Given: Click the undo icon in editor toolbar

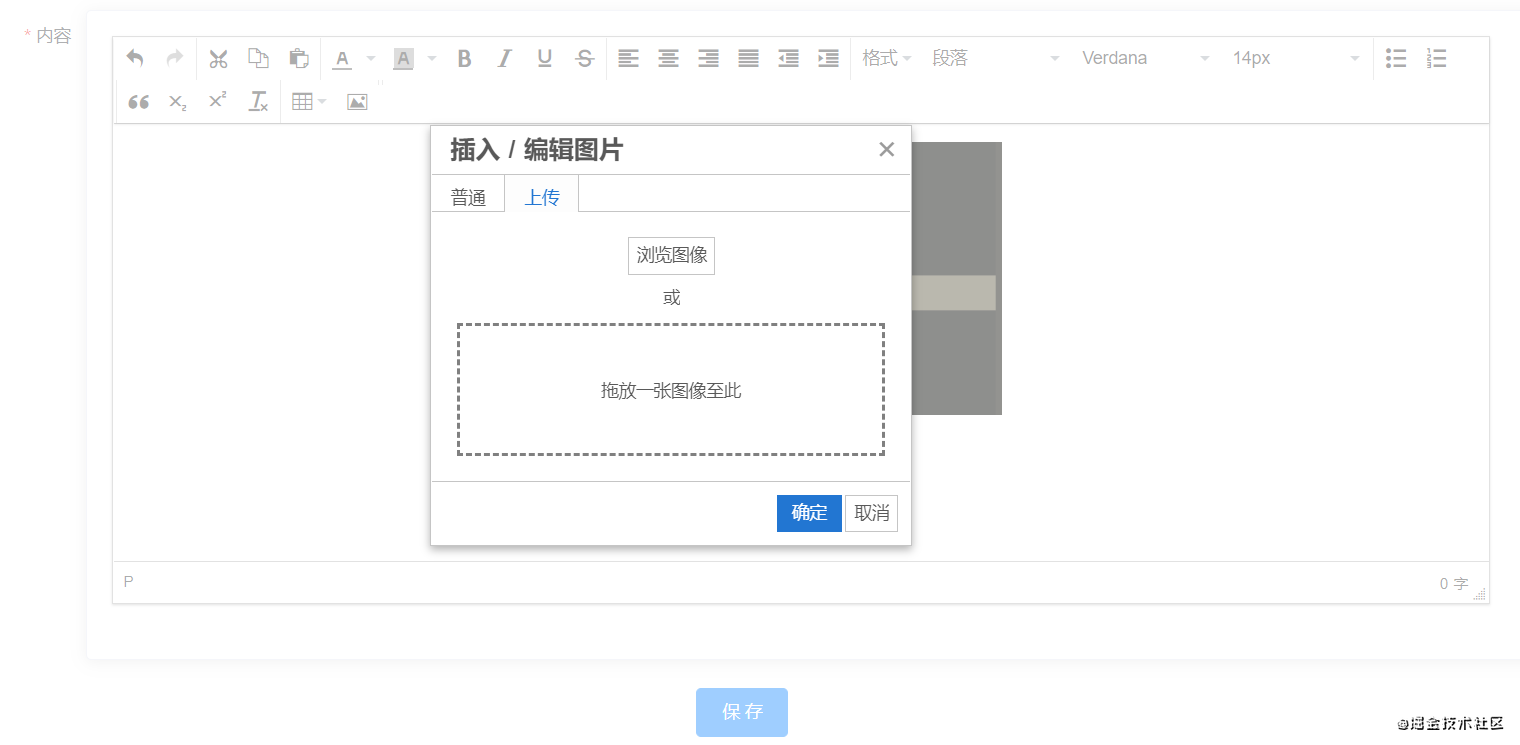Looking at the screenshot, I should (x=135, y=58).
